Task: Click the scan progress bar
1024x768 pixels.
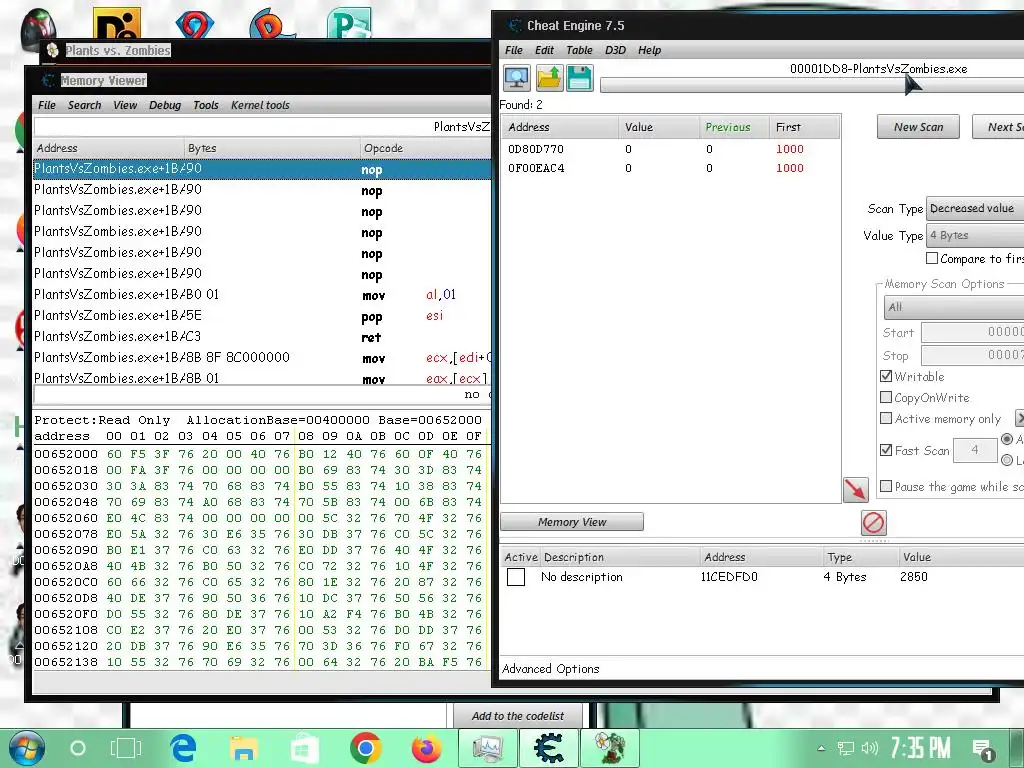Action: pos(812,85)
